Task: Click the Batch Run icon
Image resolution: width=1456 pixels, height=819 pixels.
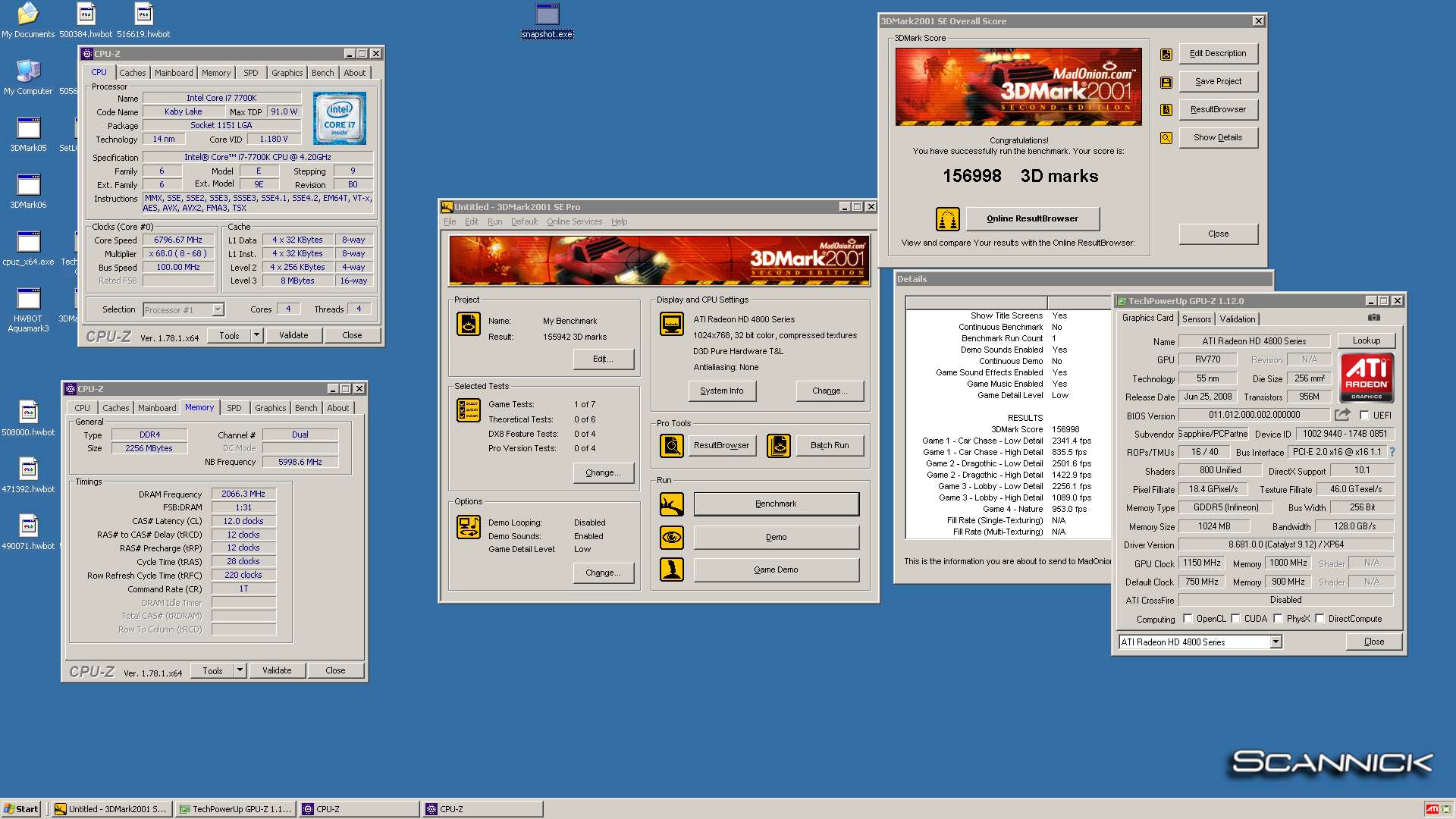Action: point(779,446)
